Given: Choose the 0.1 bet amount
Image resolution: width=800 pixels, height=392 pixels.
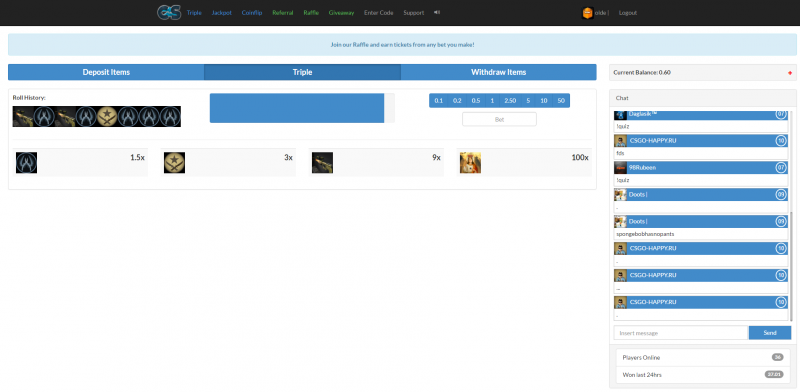Looking at the screenshot, I should coord(439,101).
